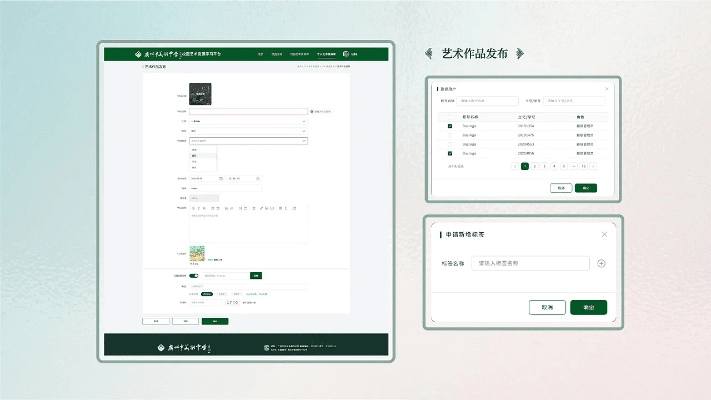Check the first row checkbox in user table
711x400 pixels.
450,126
